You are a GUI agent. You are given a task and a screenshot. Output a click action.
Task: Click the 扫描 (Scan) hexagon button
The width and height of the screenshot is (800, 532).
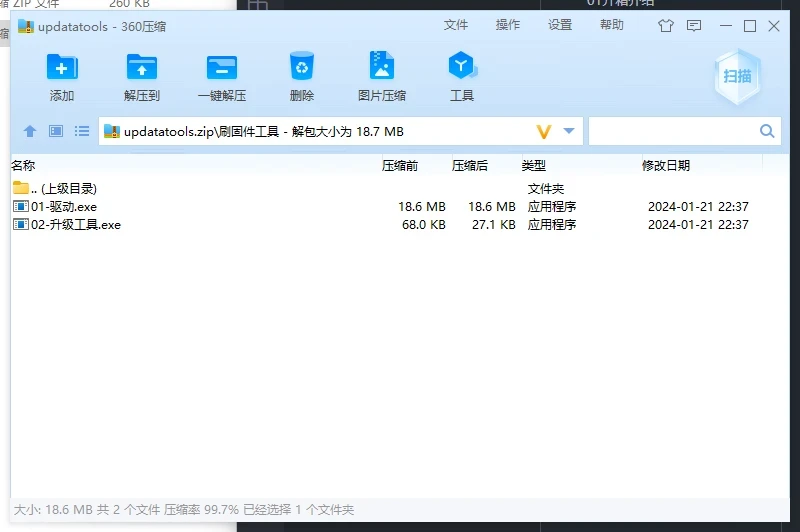[x=737, y=77]
